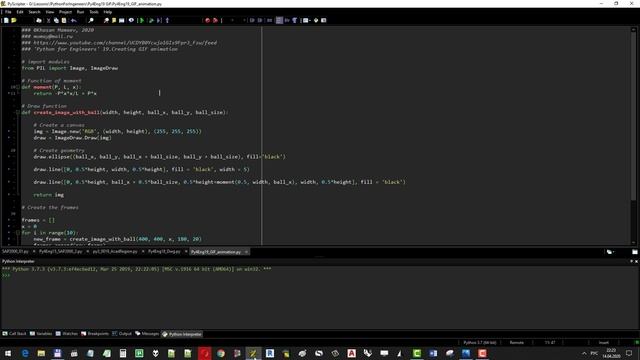Open Google Chrome from the taskbar

point(221,353)
